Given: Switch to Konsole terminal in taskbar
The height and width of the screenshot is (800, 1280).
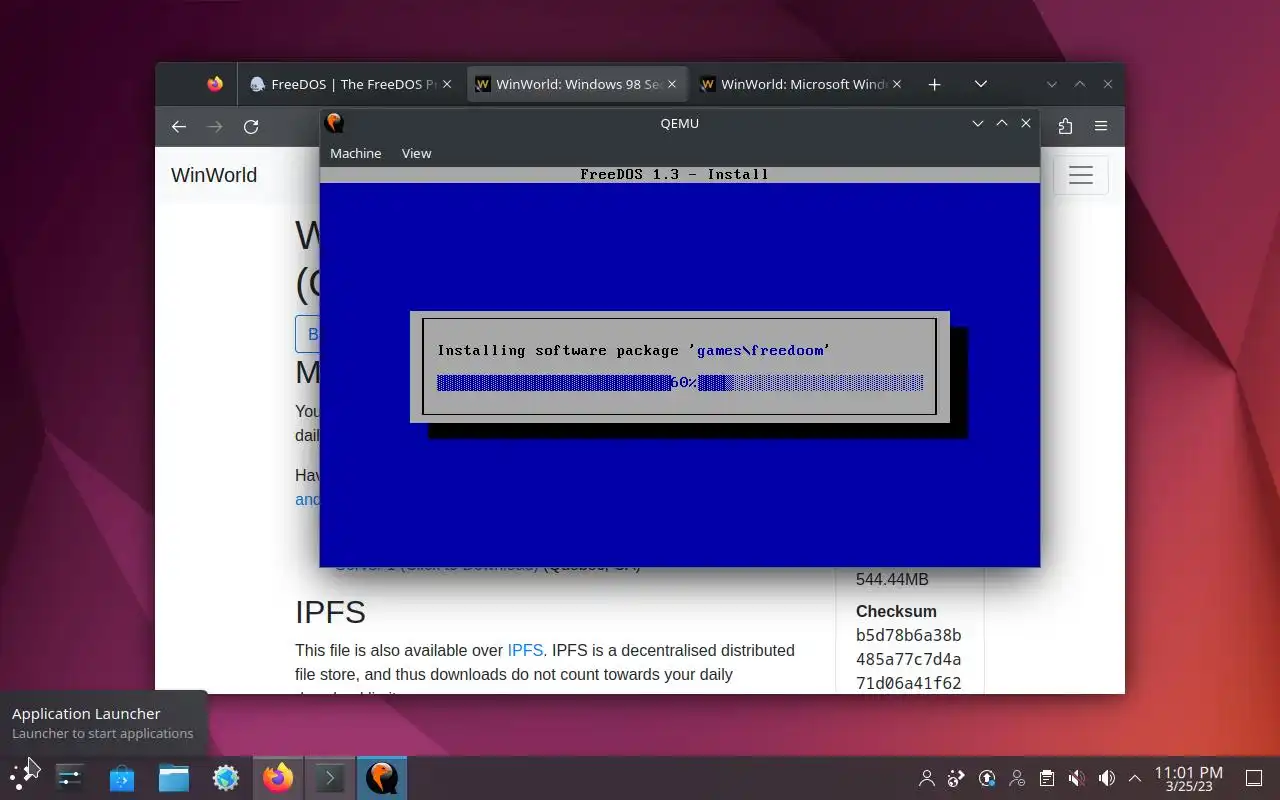Looking at the screenshot, I should [x=330, y=777].
